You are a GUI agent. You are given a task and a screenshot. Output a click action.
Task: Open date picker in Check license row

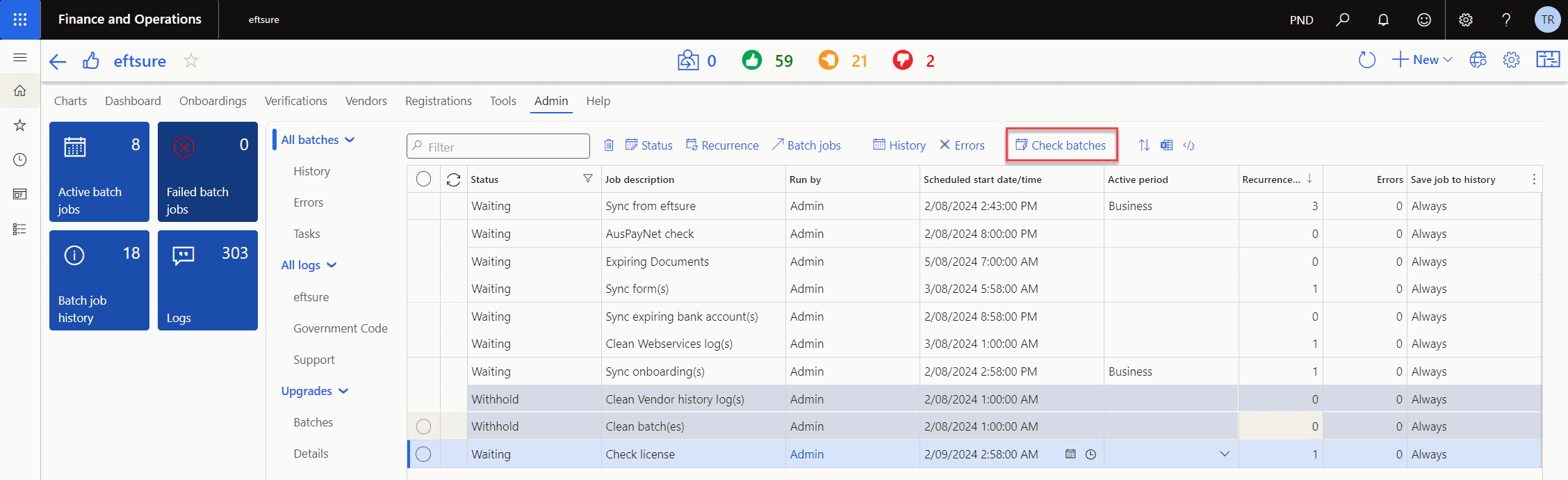1070,454
